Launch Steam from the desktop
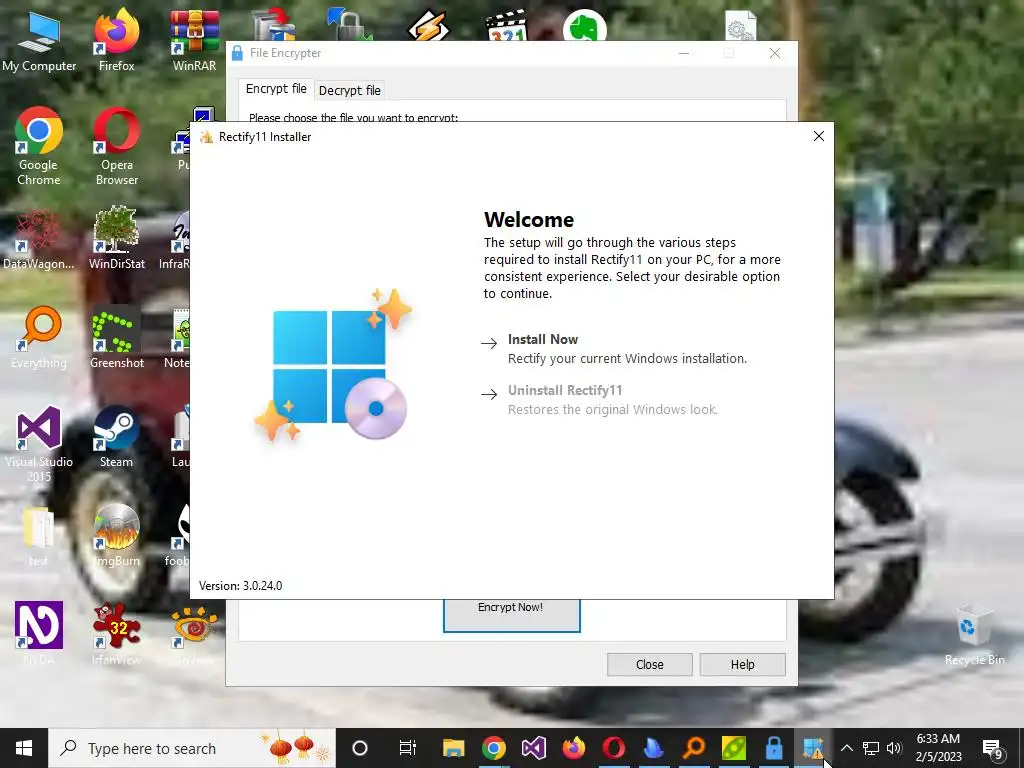Screen dimensions: 1024x768 point(117,438)
